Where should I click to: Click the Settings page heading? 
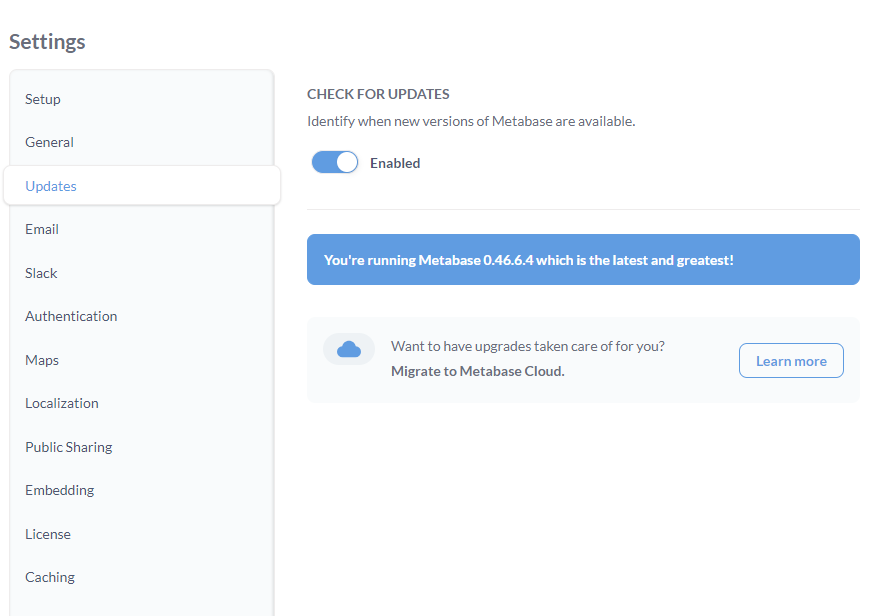[x=47, y=42]
